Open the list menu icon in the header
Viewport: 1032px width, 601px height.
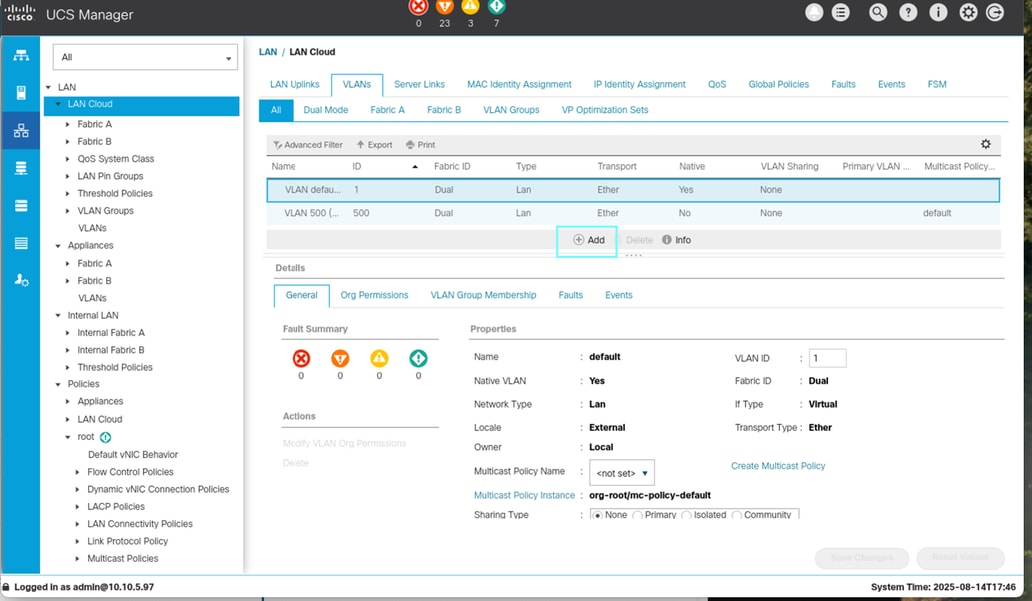coord(840,13)
